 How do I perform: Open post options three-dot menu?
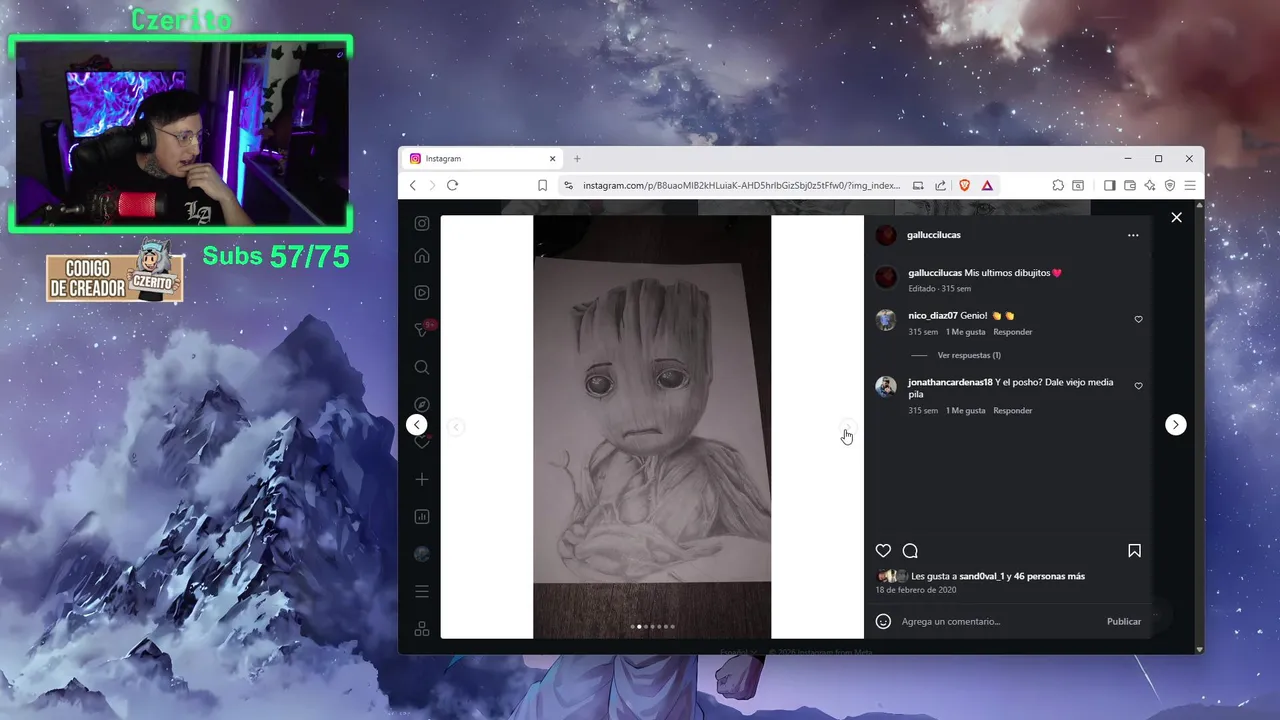(x=1133, y=236)
